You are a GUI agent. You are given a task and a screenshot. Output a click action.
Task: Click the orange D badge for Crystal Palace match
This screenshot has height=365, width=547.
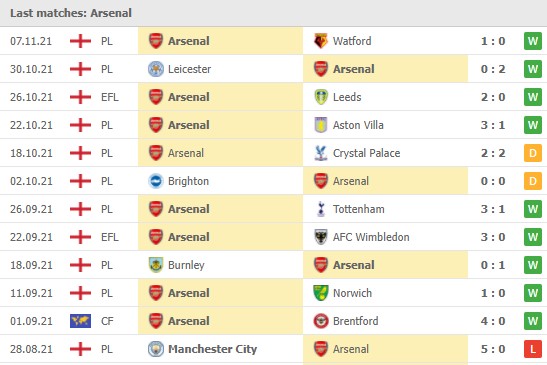click(533, 153)
